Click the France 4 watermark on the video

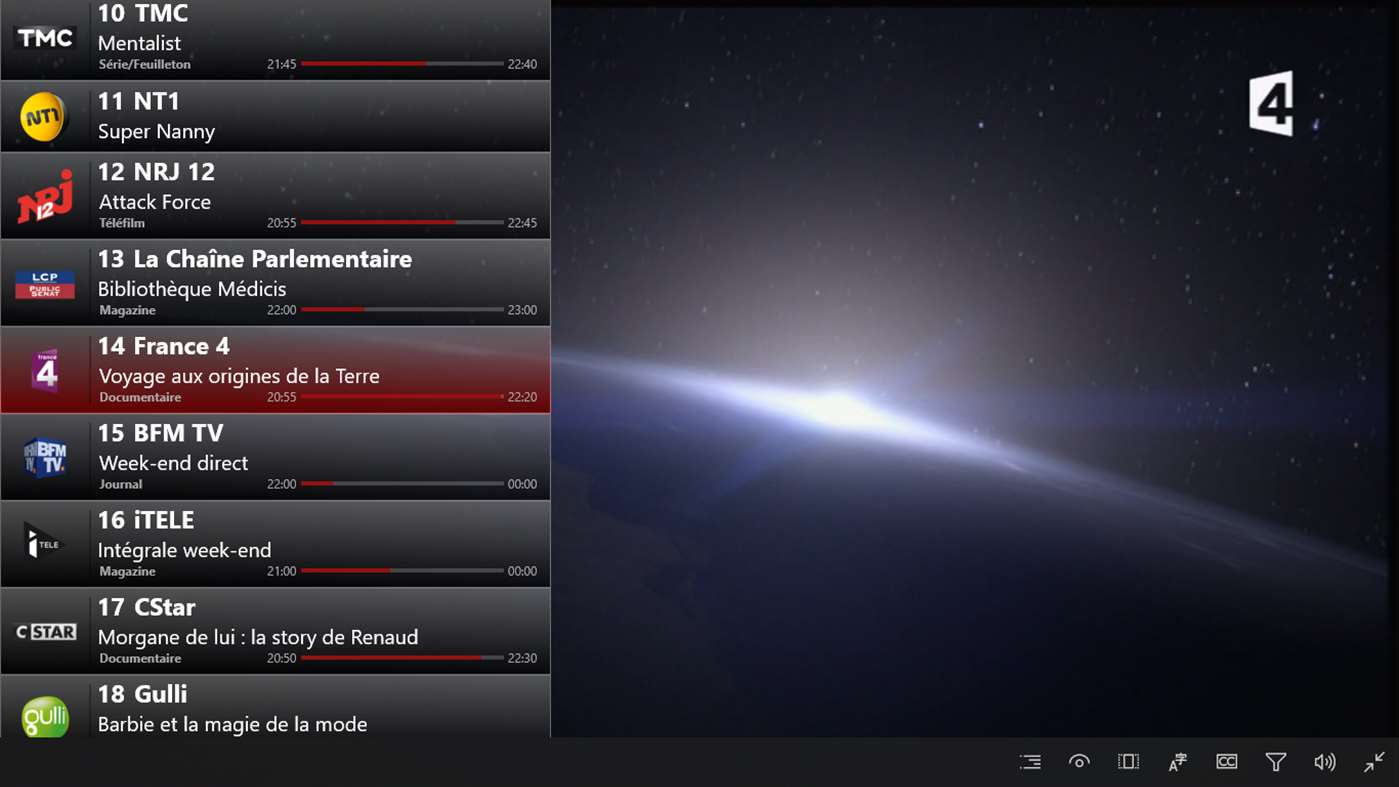coord(1271,104)
